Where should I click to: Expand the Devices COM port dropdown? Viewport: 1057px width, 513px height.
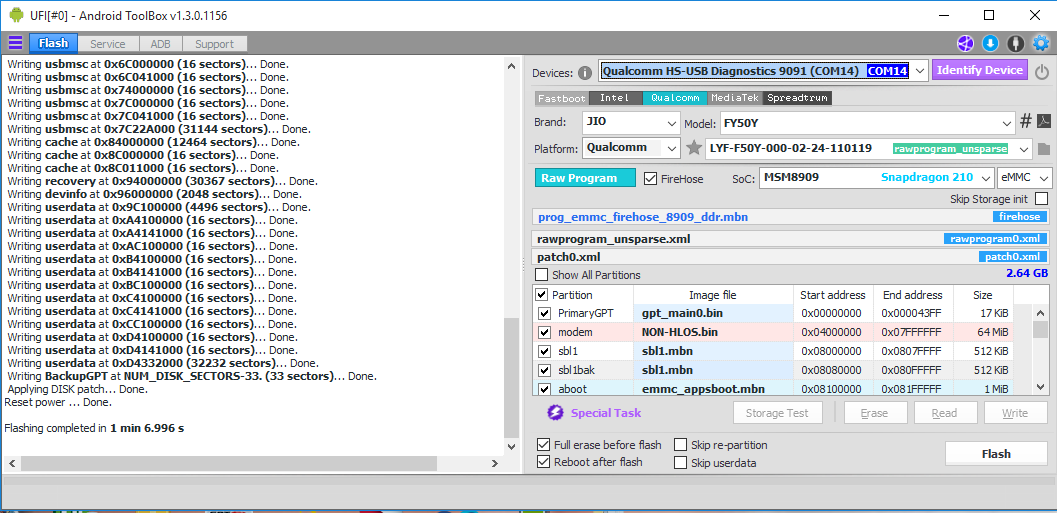pos(920,71)
